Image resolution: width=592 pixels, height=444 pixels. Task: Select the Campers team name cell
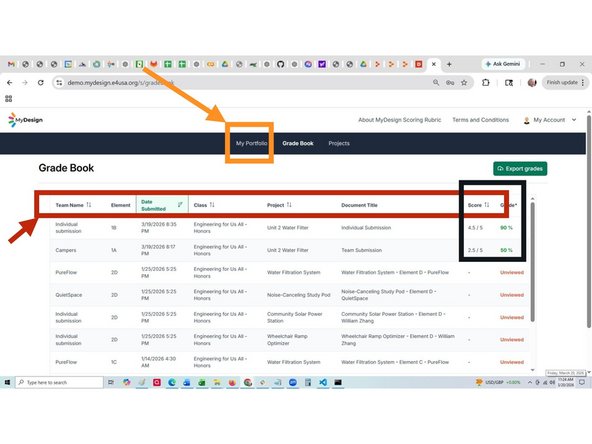coord(66,250)
